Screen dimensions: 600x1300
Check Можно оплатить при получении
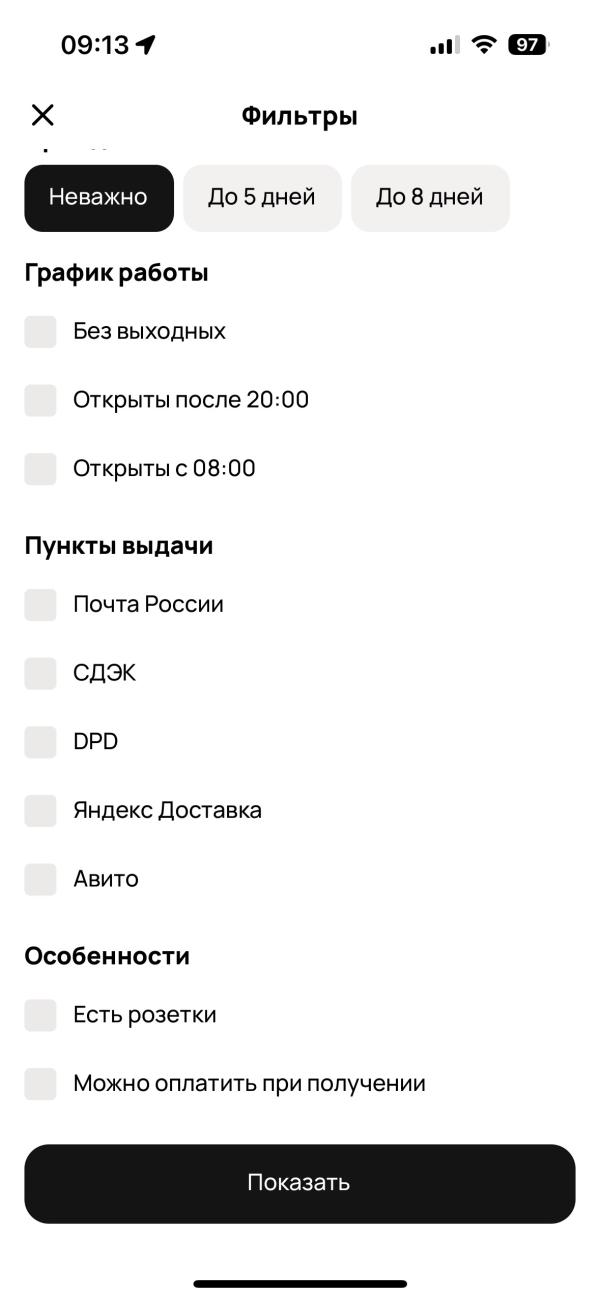(x=39, y=1082)
